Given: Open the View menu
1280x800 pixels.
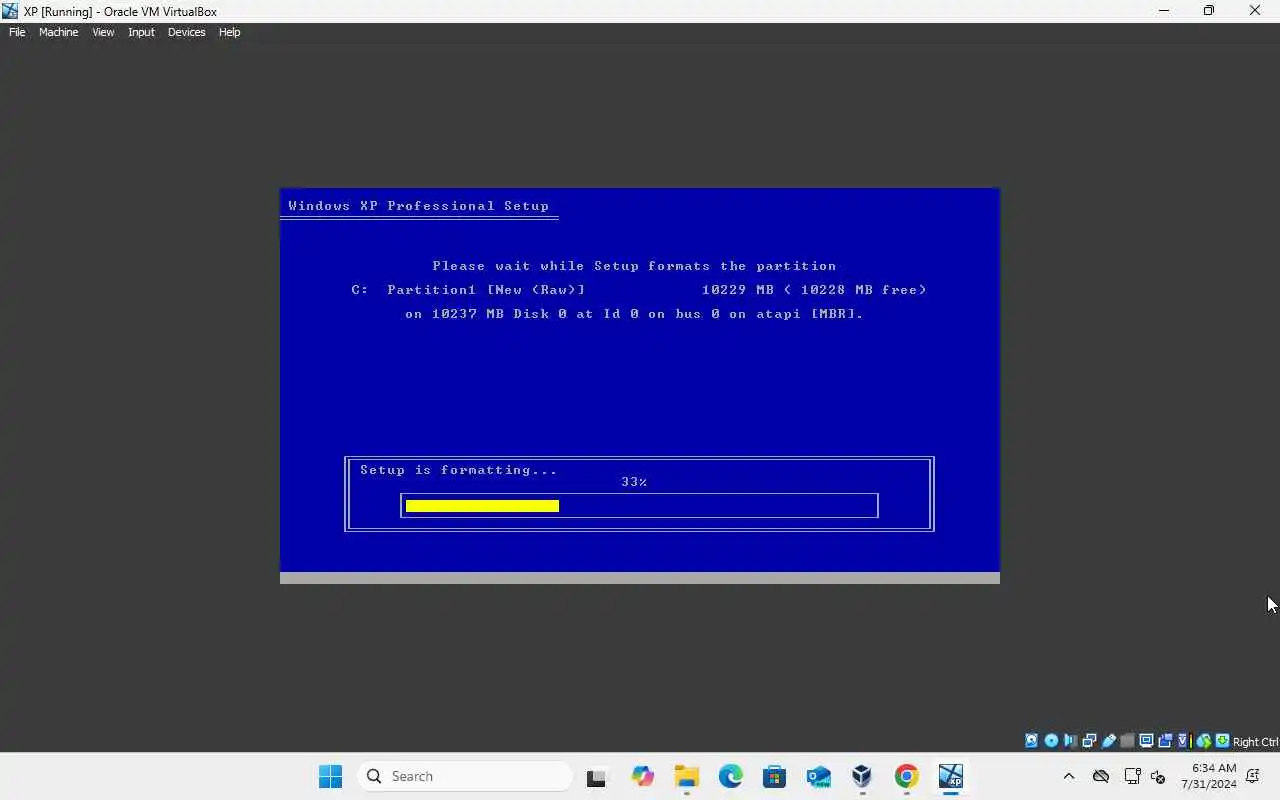Looking at the screenshot, I should point(103,32).
